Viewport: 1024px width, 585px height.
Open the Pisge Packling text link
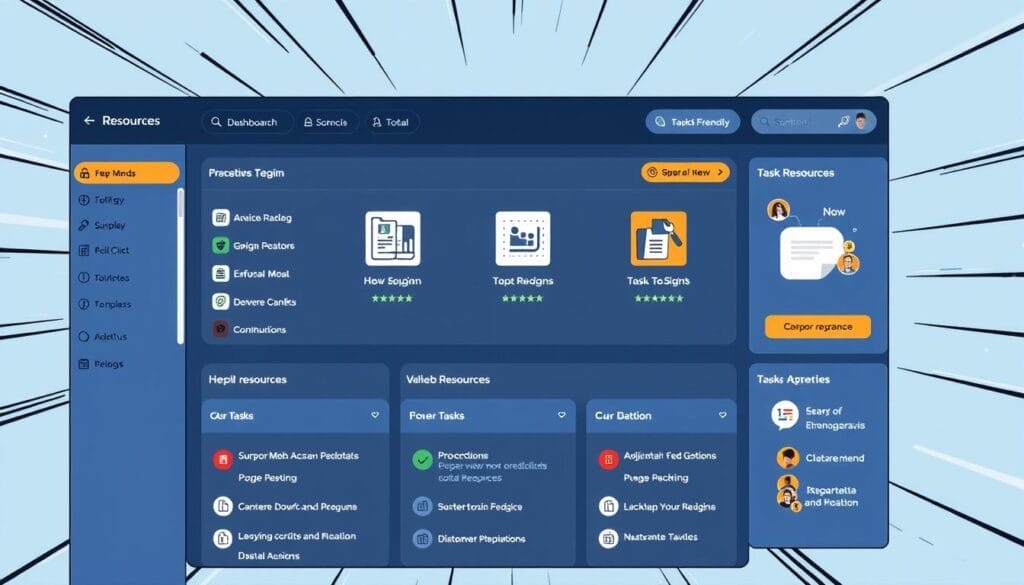click(x=656, y=478)
